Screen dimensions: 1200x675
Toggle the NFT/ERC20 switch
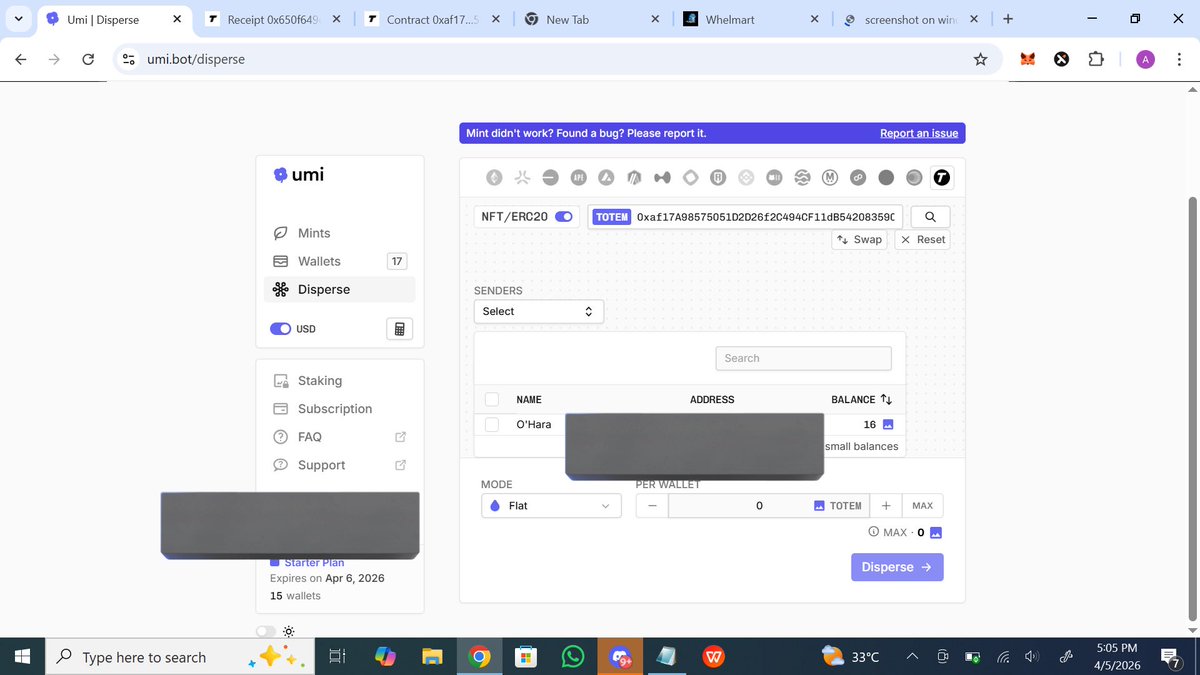[x=565, y=217]
